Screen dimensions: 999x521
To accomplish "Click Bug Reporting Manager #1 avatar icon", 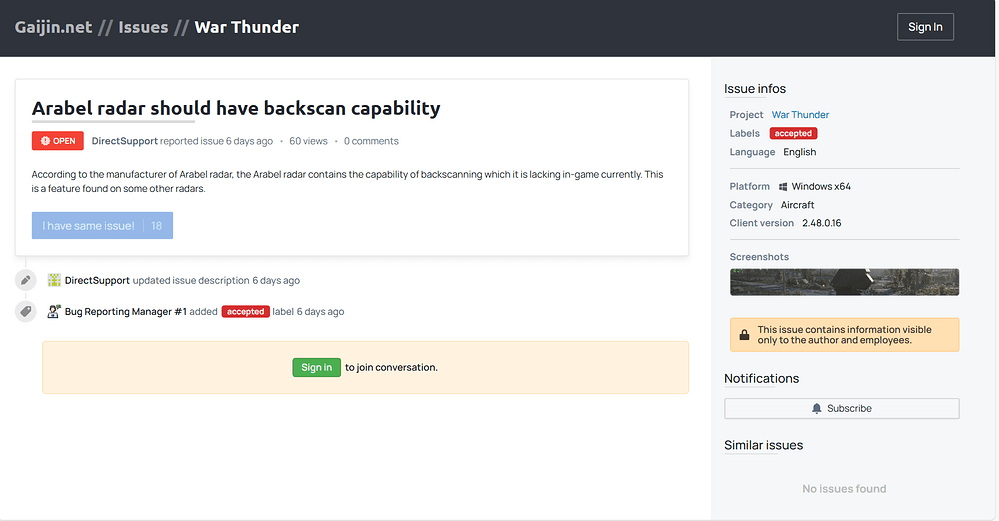I will [x=54, y=311].
